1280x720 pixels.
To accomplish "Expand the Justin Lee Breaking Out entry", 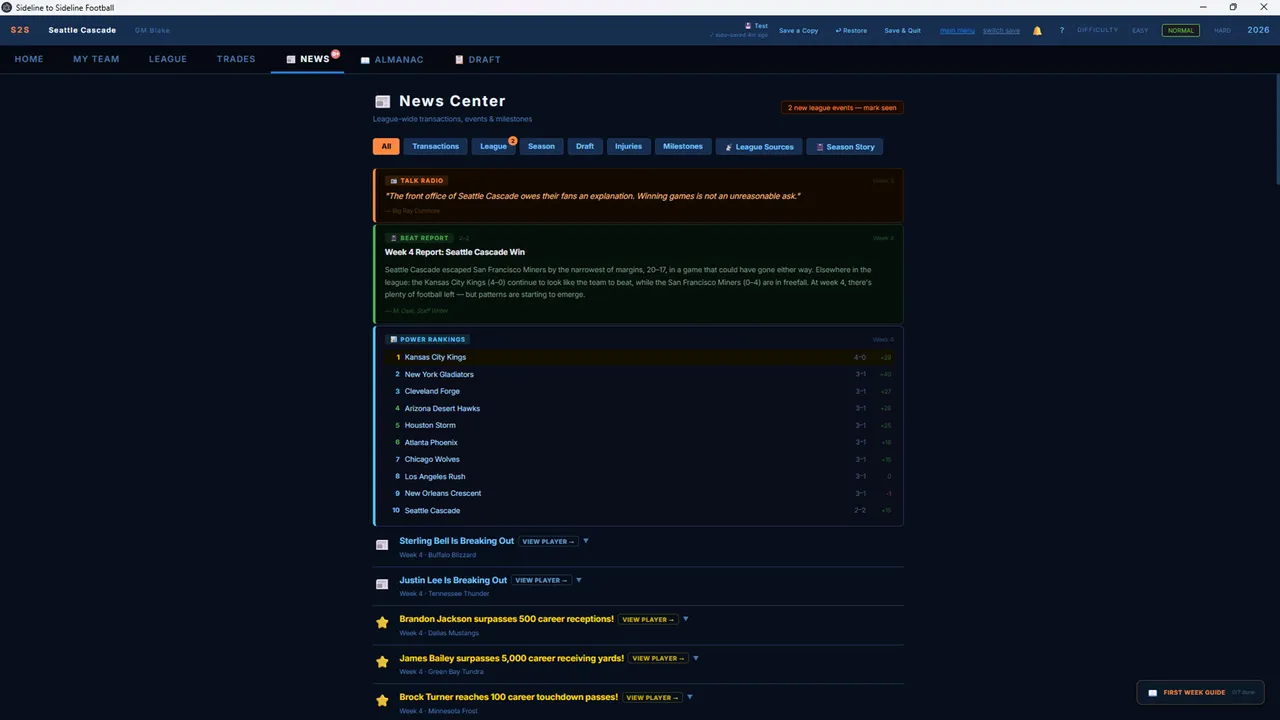I will pos(579,580).
